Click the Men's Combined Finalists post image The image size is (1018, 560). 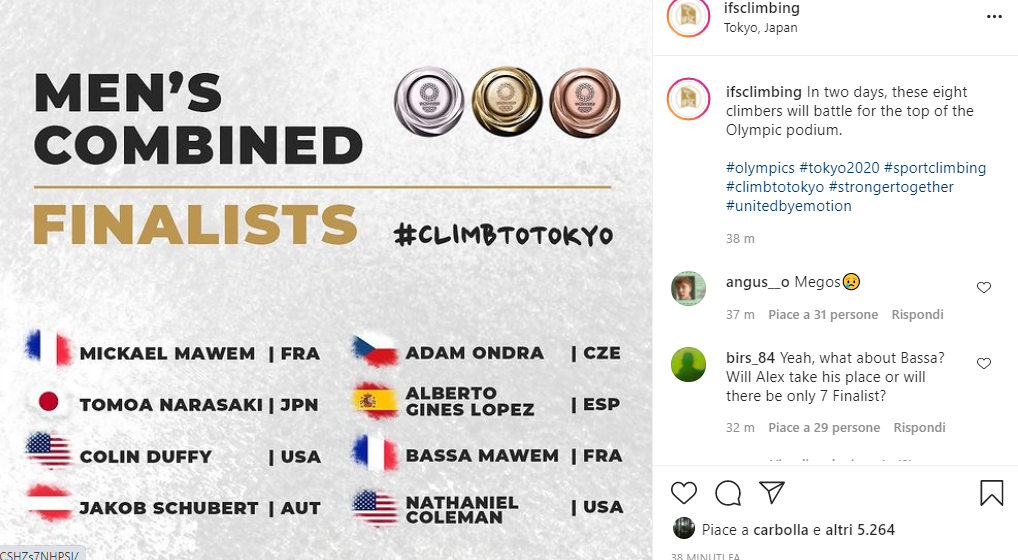click(326, 280)
